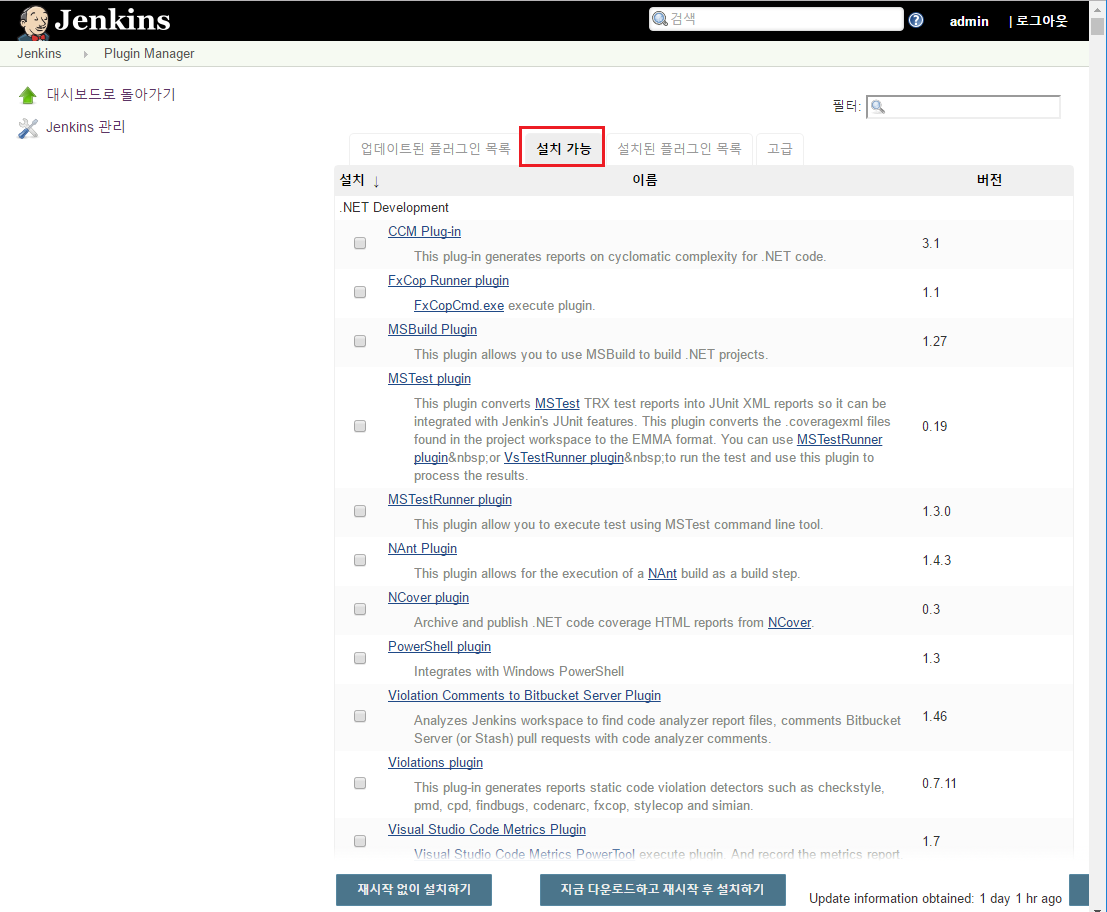Click 대시보드로 돌아가기 link
Image resolution: width=1107 pixels, height=912 pixels.
coord(111,95)
